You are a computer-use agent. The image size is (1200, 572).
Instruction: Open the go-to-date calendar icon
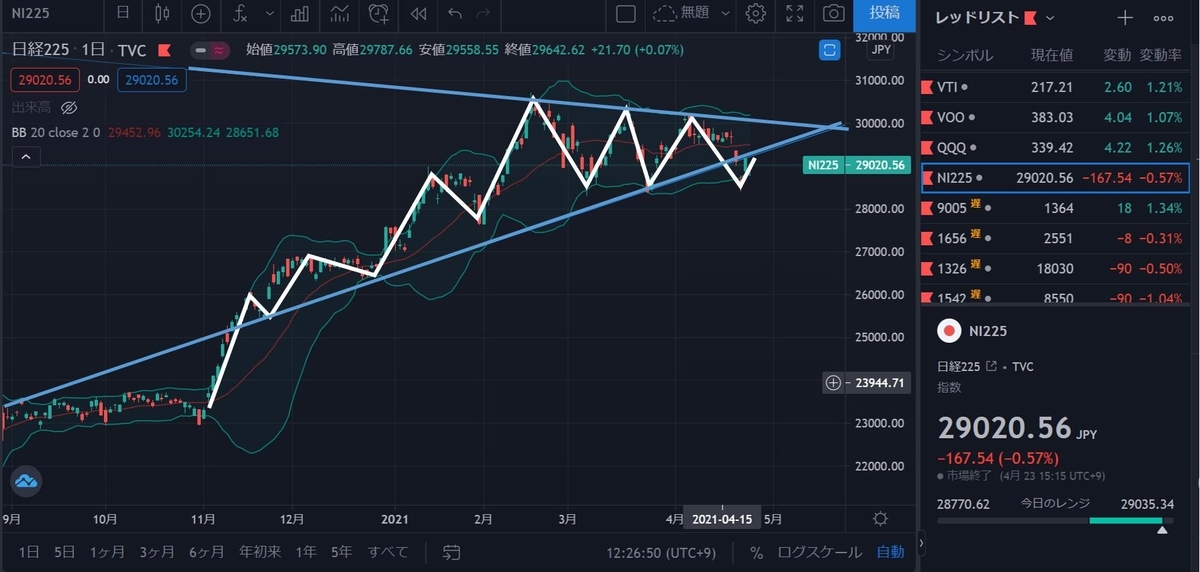point(451,552)
